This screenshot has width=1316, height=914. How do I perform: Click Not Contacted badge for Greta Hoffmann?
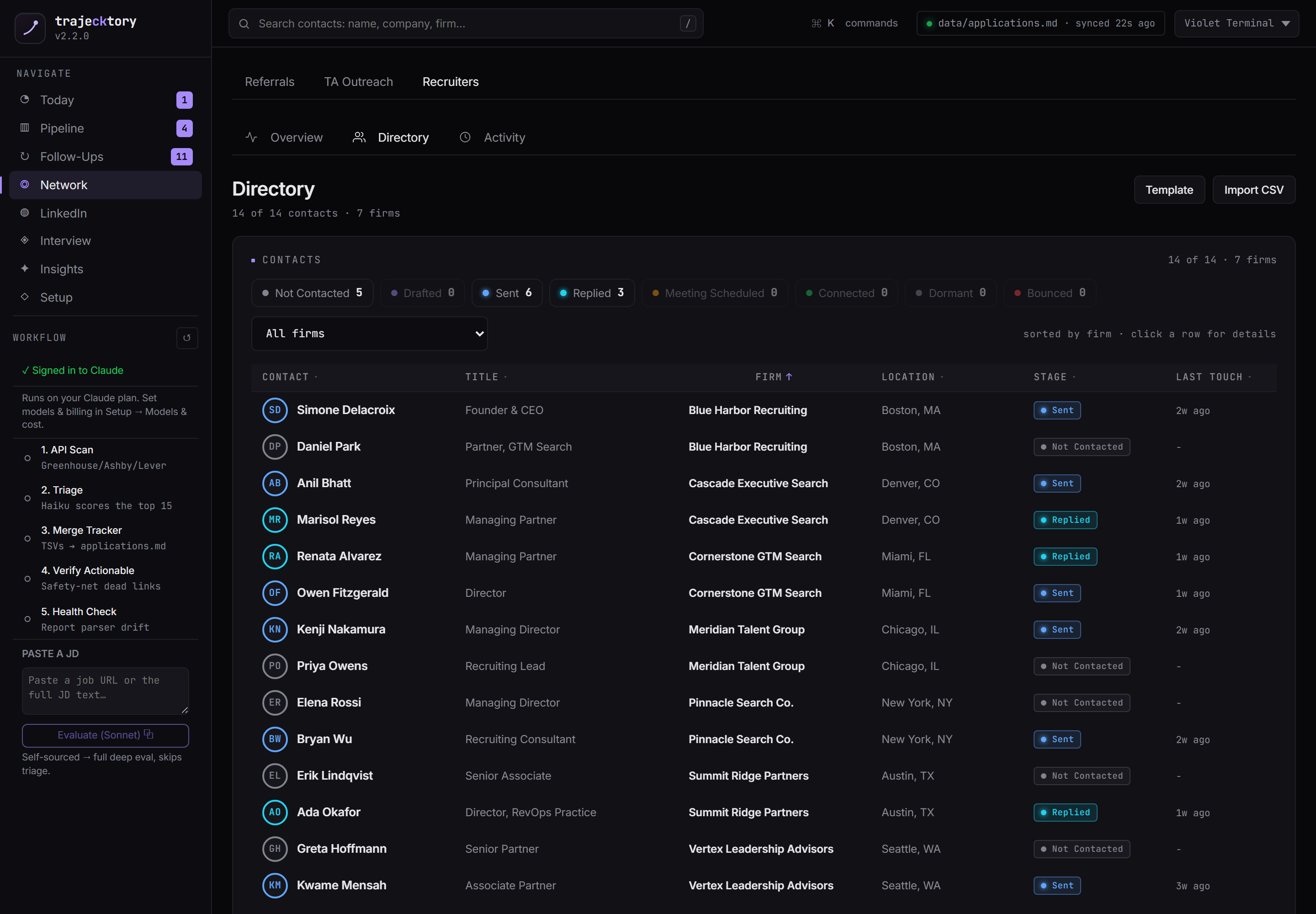1081,849
